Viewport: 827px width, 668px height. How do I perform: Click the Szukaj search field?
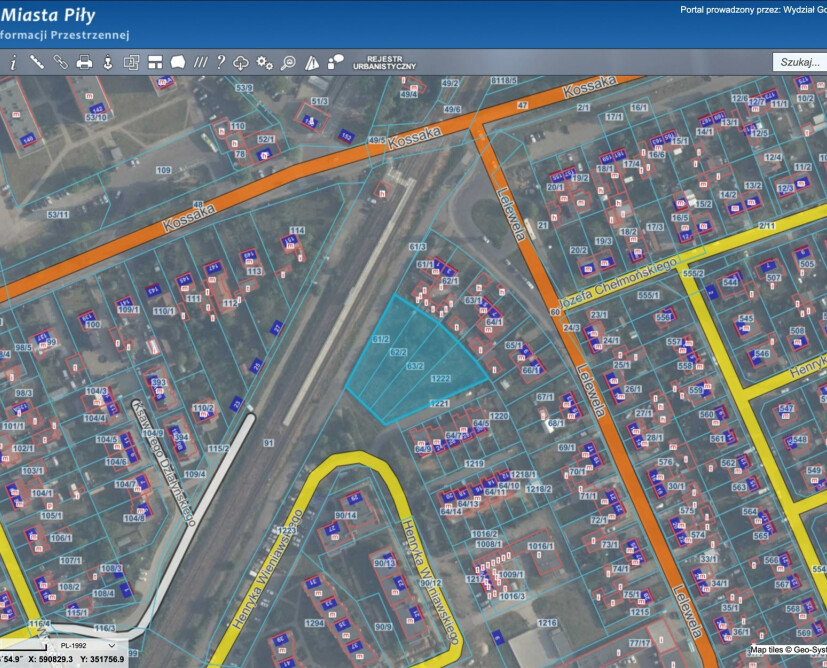[x=800, y=62]
